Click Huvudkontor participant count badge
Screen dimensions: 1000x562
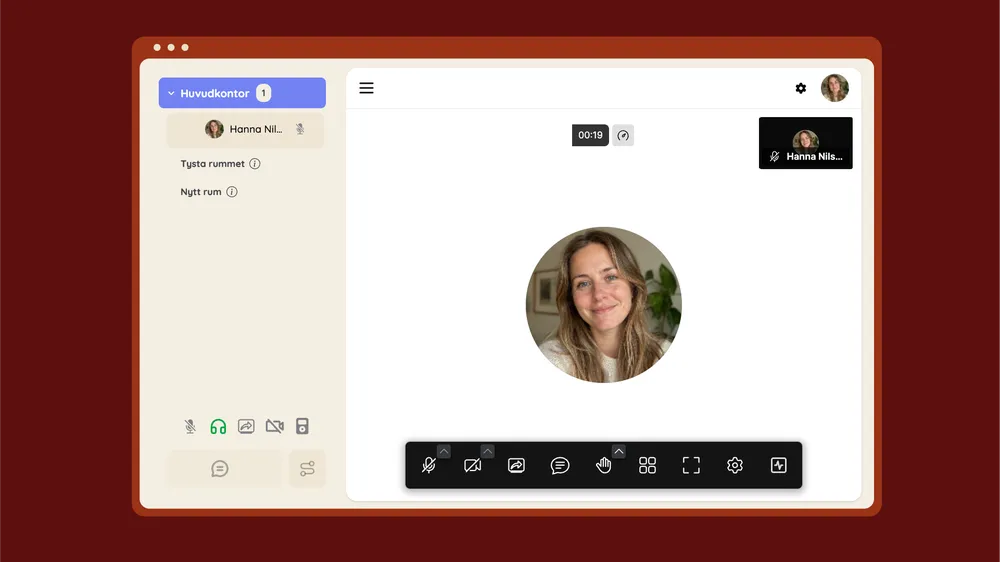[263, 93]
